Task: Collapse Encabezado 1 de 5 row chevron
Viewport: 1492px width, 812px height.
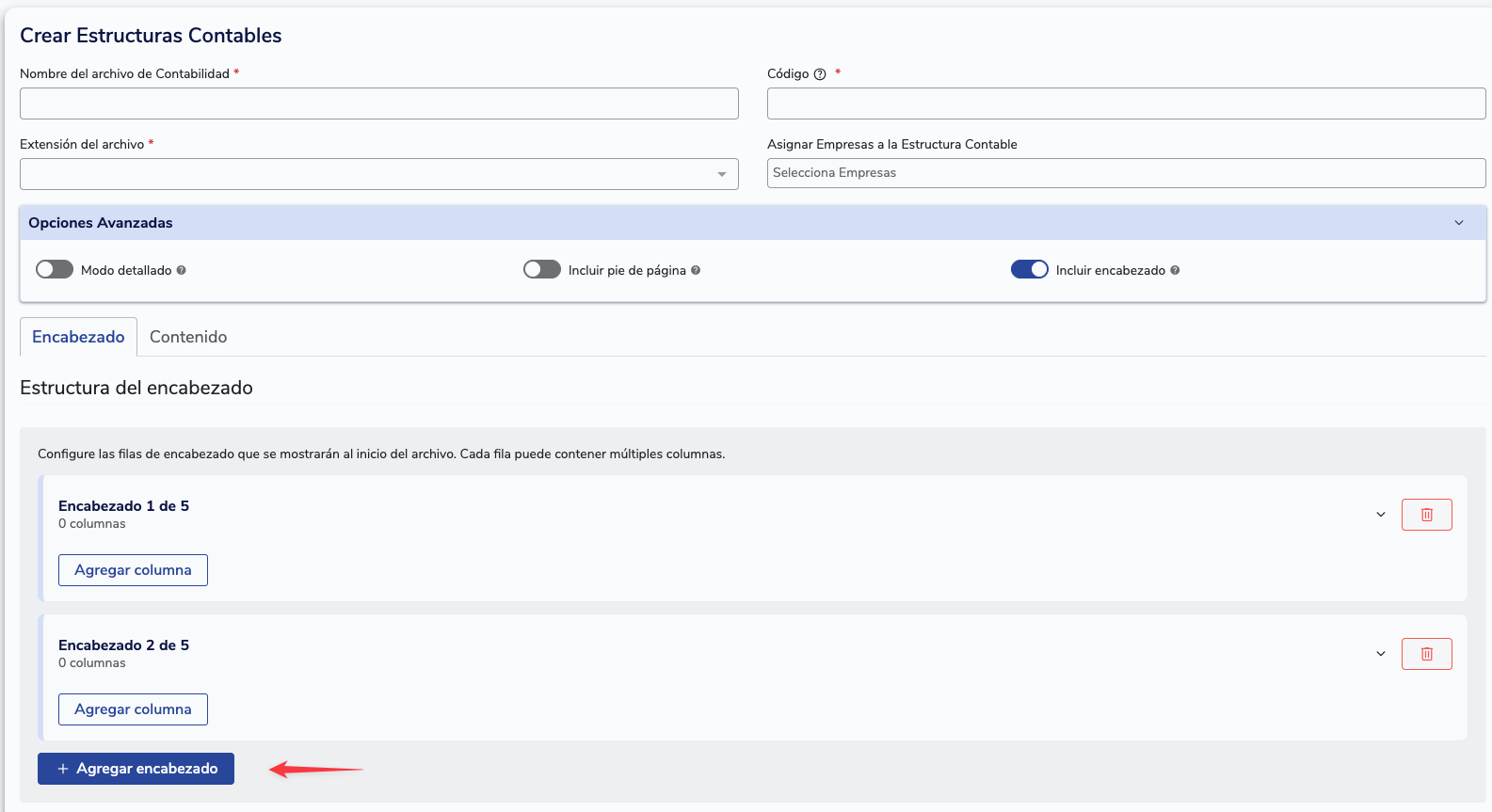Action: (1380, 515)
